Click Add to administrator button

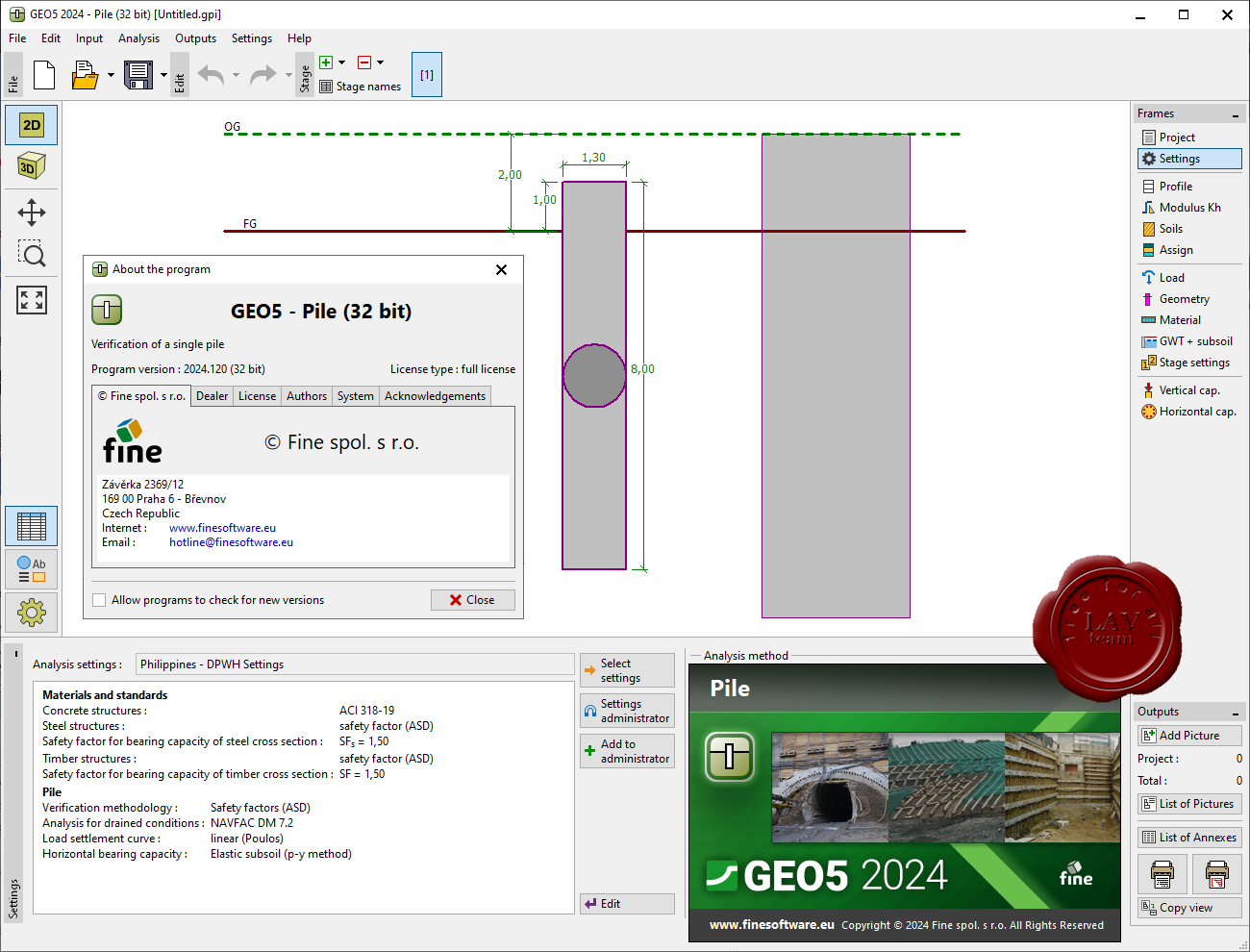[627, 751]
